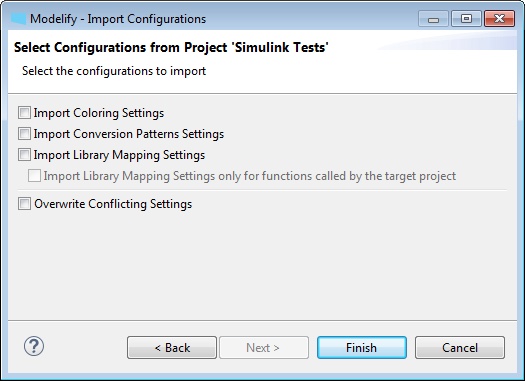Tick the box for functions called by target project
Image resolution: width=525 pixels, height=381 pixels.
point(34,176)
